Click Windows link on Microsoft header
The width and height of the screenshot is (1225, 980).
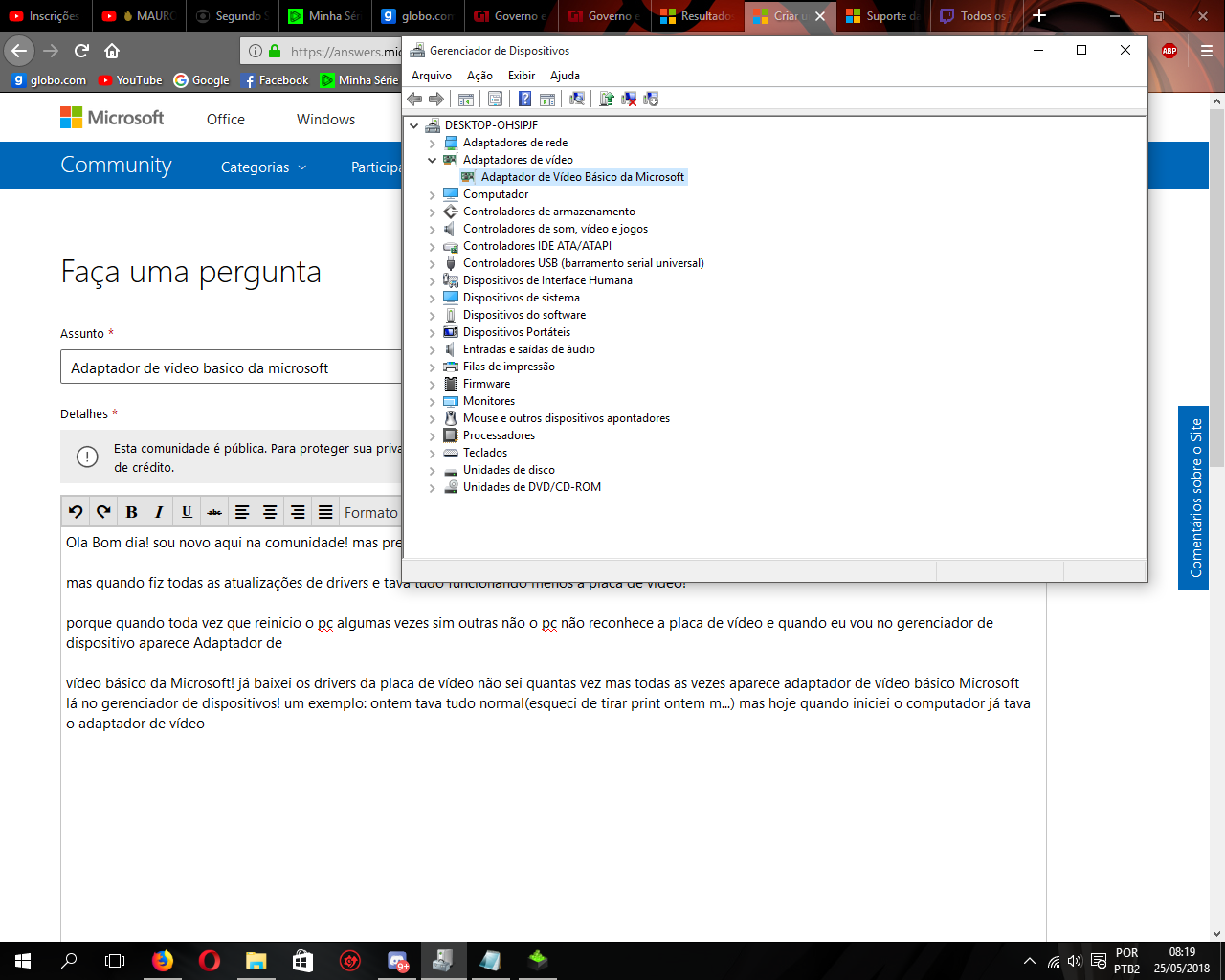[325, 120]
